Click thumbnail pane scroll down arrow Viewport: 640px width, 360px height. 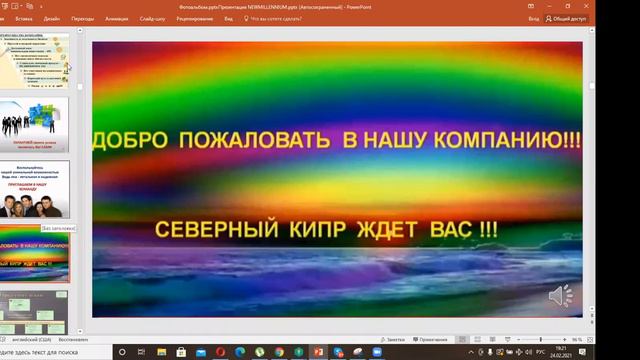(80, 331)
